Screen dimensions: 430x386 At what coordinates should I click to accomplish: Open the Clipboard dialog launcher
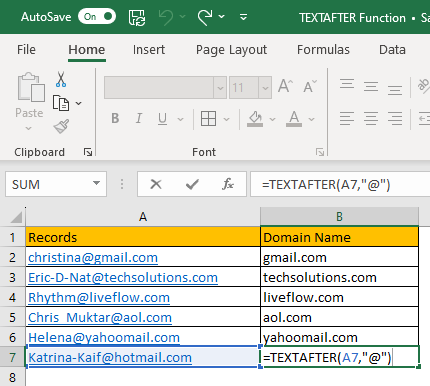coord(88,152)
